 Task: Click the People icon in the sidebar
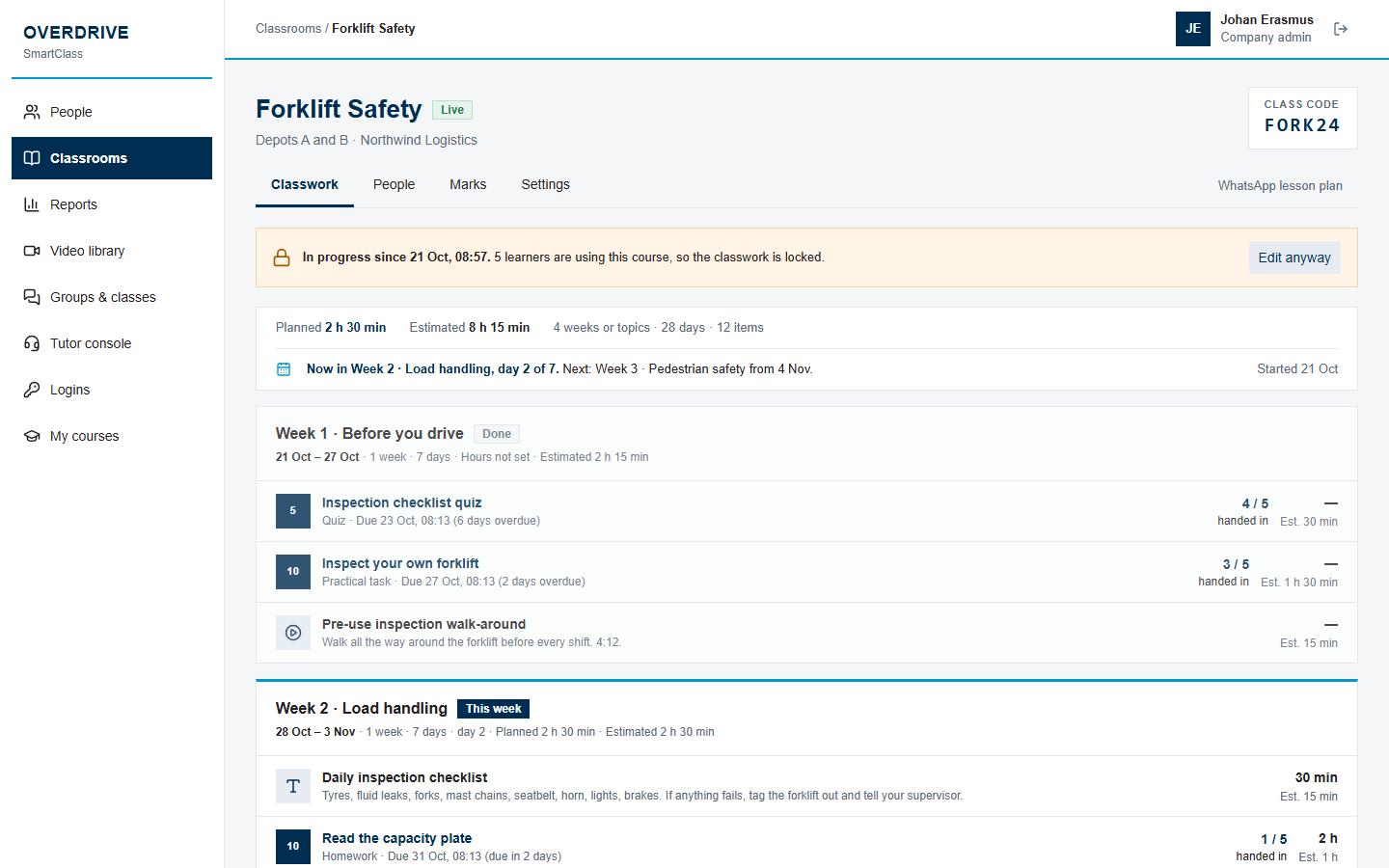pos(32,112)
